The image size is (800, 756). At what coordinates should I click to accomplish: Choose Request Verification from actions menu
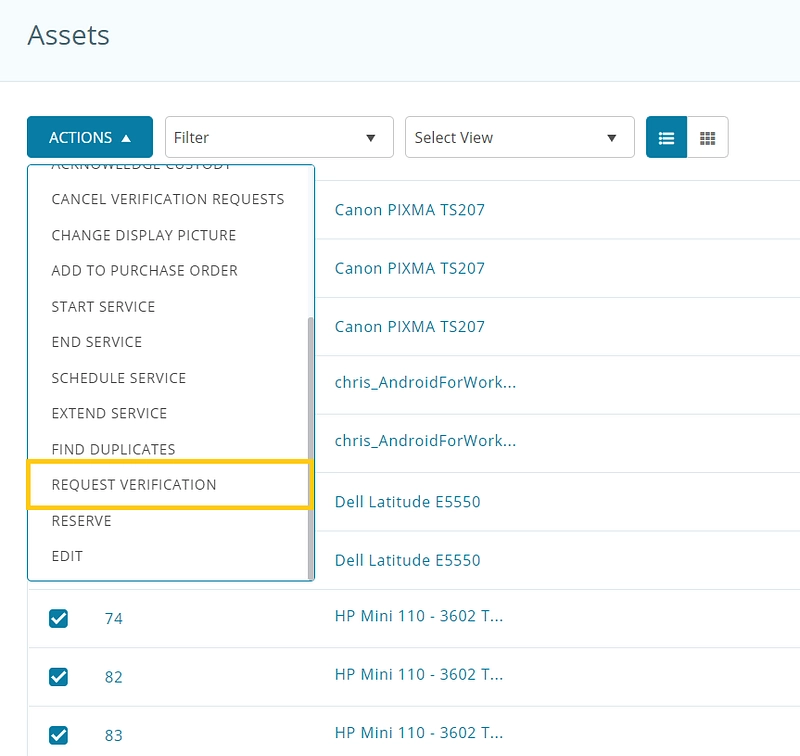tap(134, 485)
